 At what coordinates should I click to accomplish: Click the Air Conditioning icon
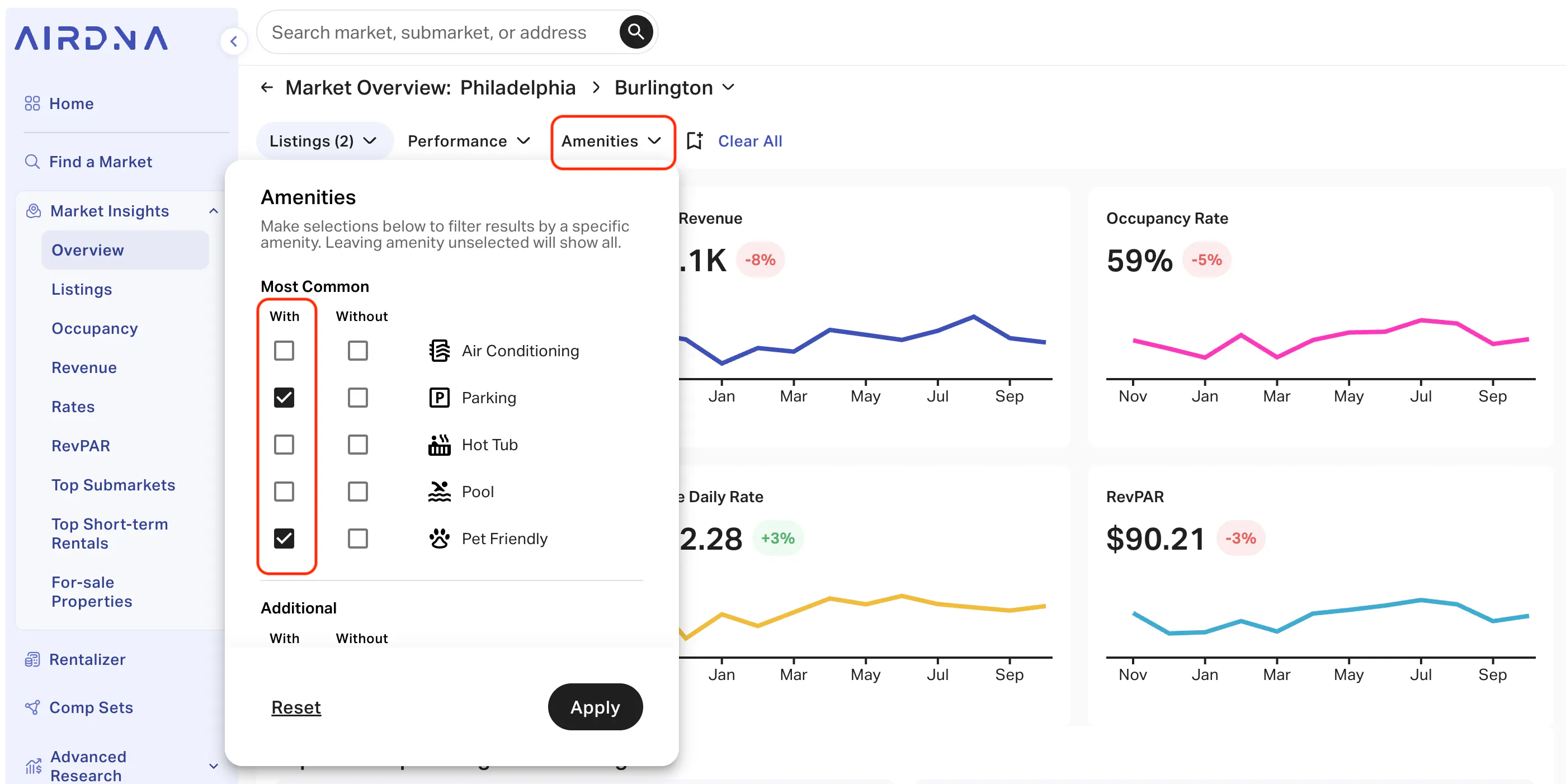440,351
